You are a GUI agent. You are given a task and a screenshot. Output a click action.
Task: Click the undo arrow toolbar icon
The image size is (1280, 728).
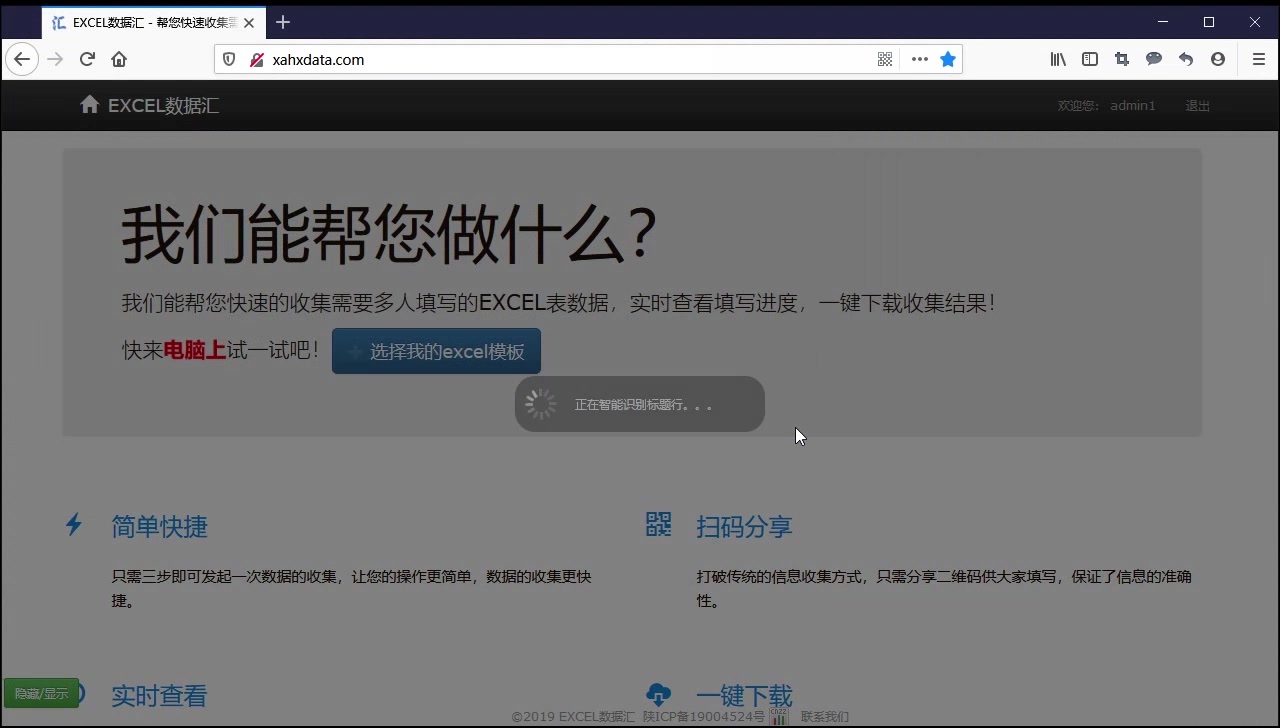click(x=1186, y=59)
